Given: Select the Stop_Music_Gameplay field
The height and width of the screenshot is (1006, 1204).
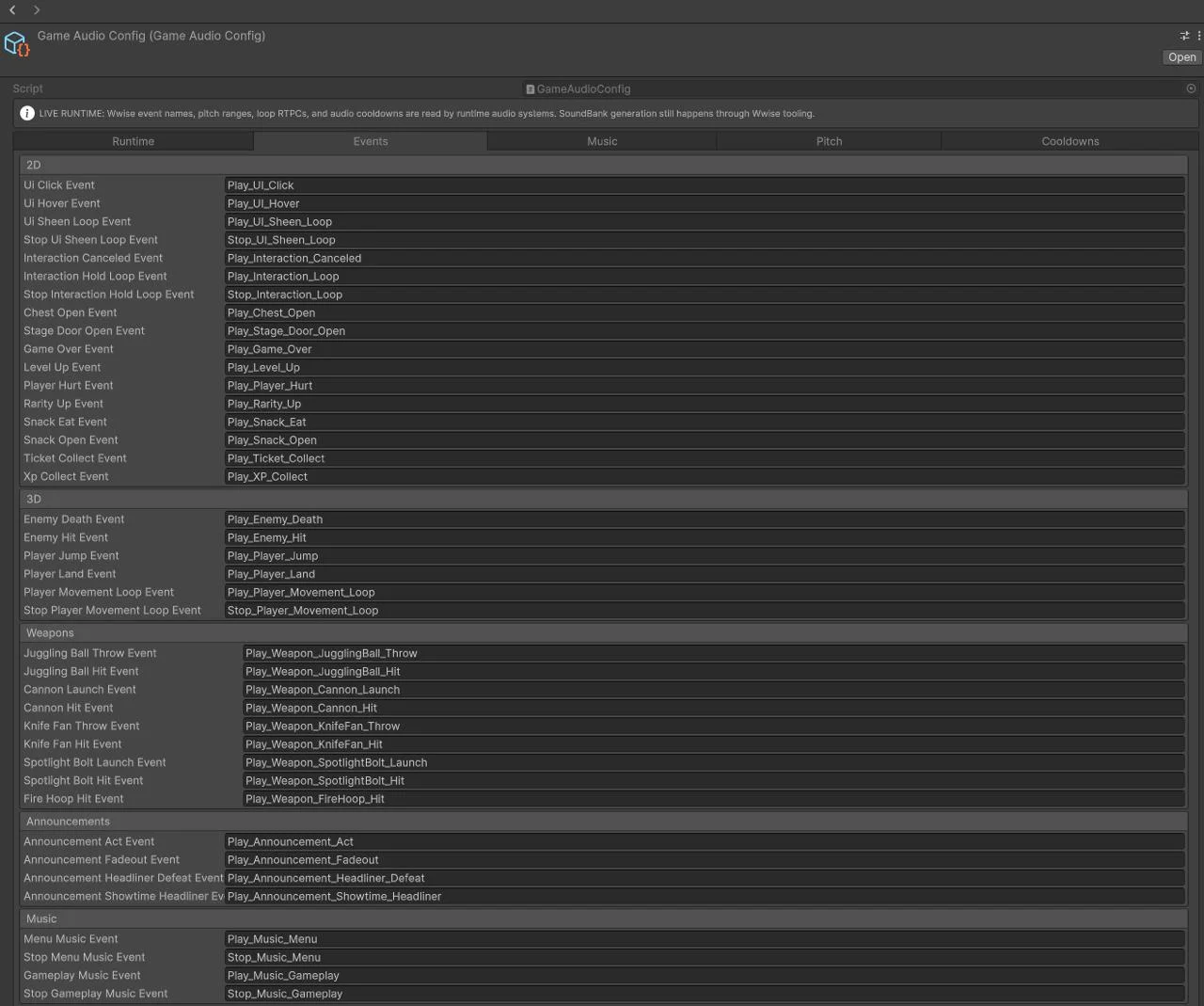Looking at the screenshot, I should 705,994.
